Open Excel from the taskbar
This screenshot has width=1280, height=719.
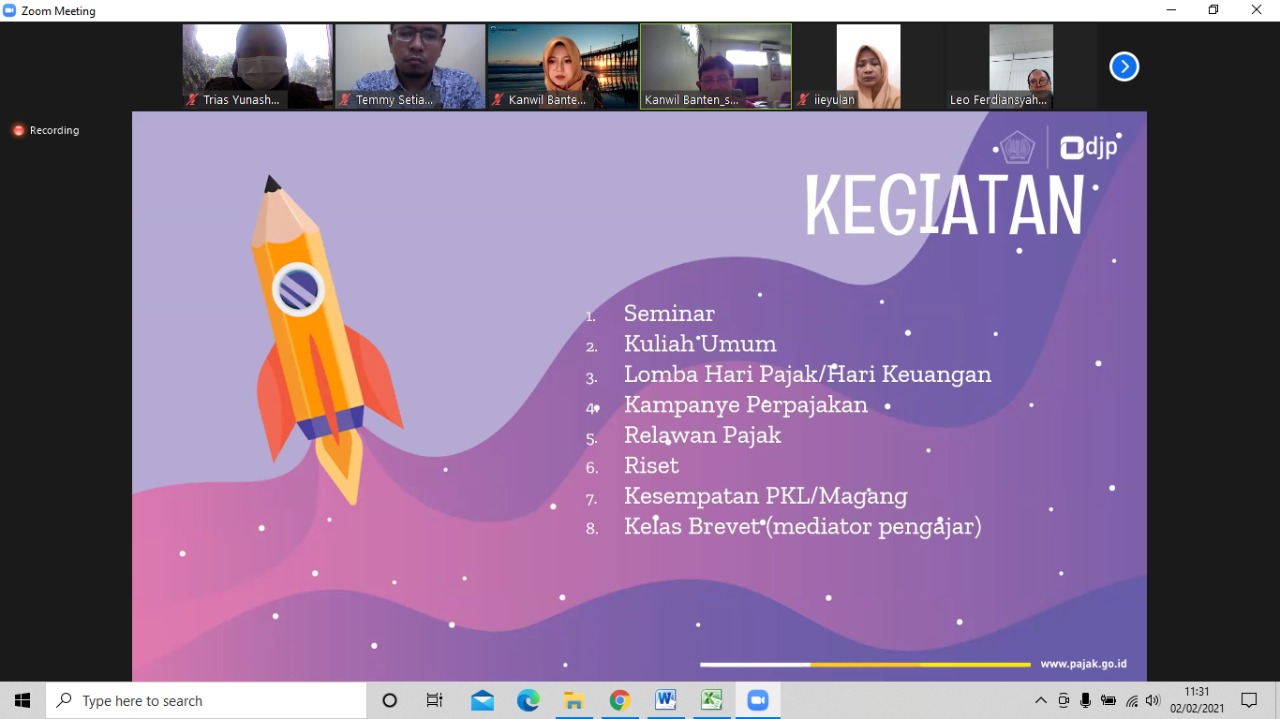click(x=712, y=700)
